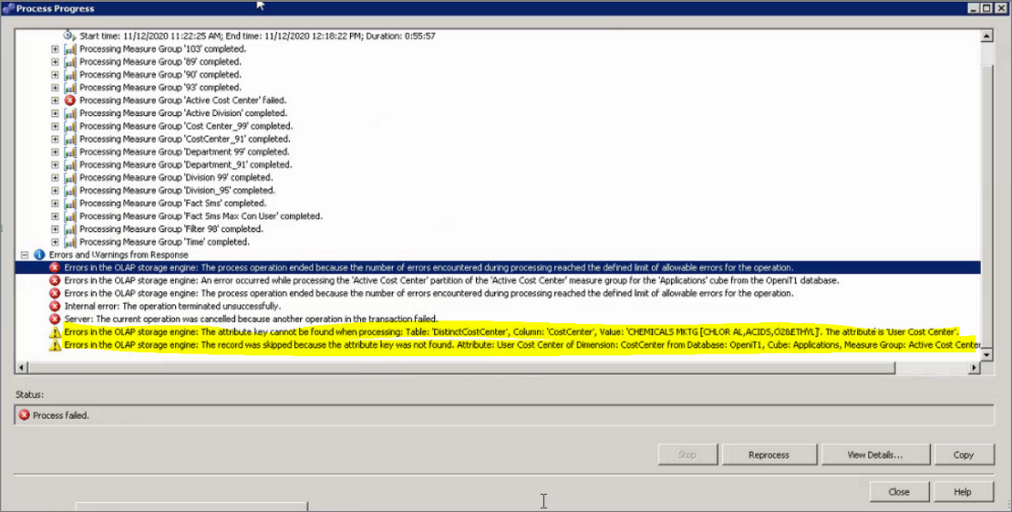The width and height of the screenshot is (1012, 512).
Task: Expand the Measure Group '89' node
Action: click(x=55, y=62)
